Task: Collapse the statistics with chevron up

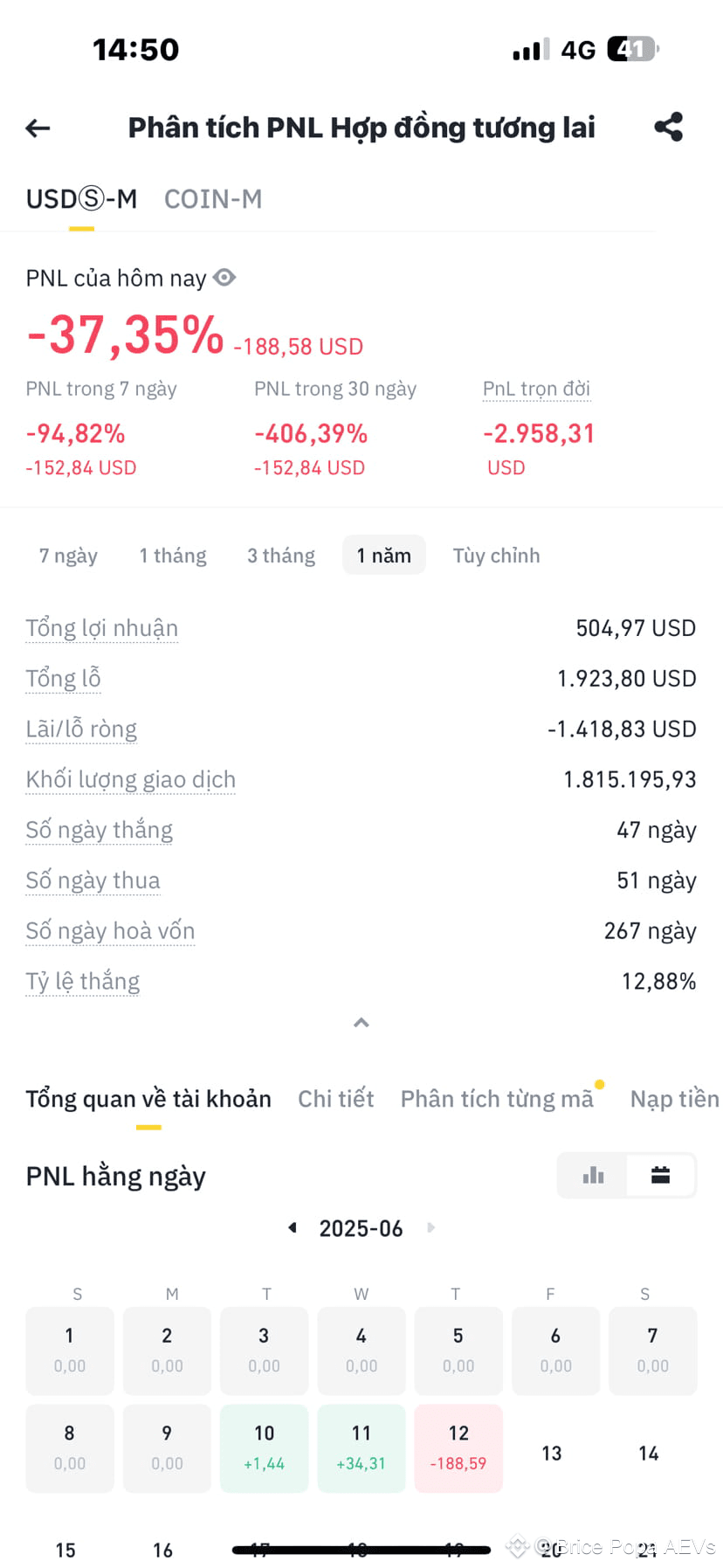Action: (361, 1023)
